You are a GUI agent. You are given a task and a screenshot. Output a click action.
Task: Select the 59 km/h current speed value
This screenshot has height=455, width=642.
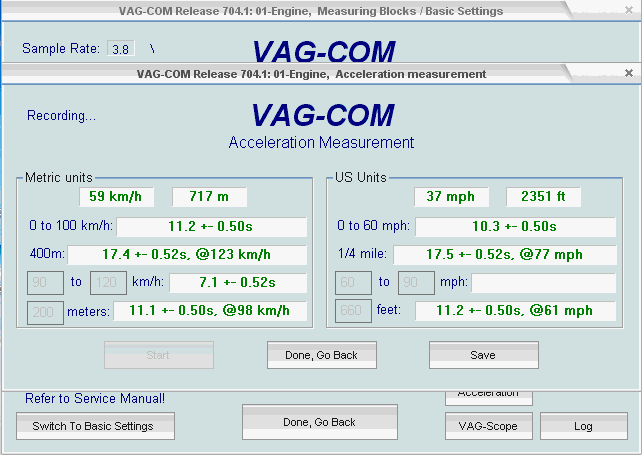pyautogui.click(x=116, y=197)
